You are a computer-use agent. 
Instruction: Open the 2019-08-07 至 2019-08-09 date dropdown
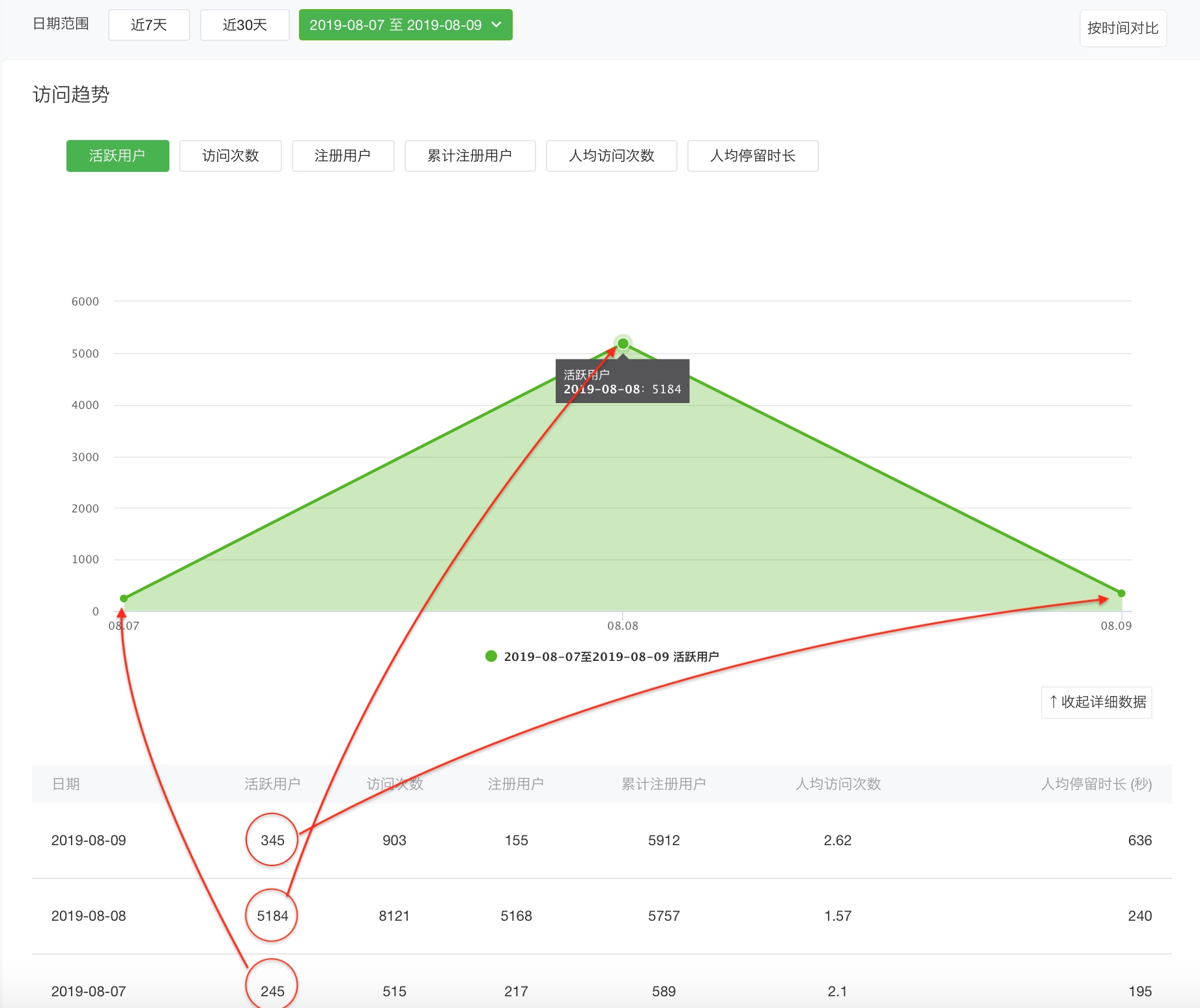click(405, 25)
